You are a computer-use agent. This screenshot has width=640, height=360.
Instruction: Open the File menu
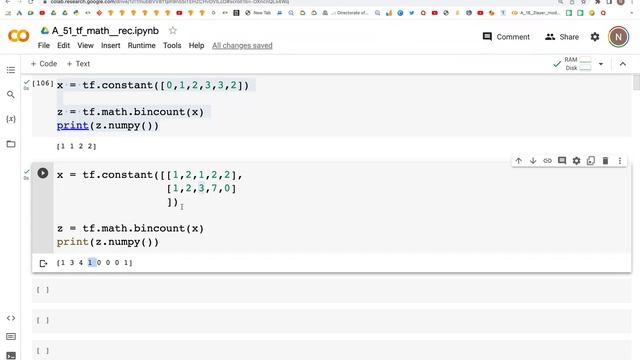[44, 45]
